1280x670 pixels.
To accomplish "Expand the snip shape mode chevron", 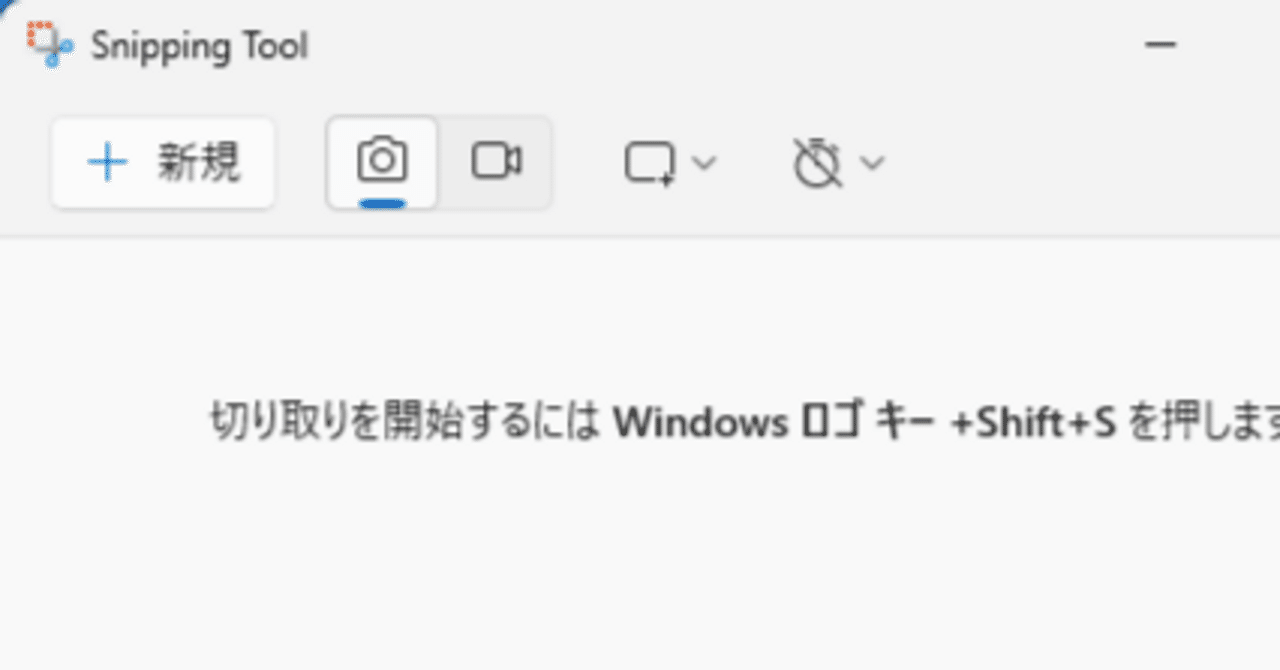I will [704, 162].
